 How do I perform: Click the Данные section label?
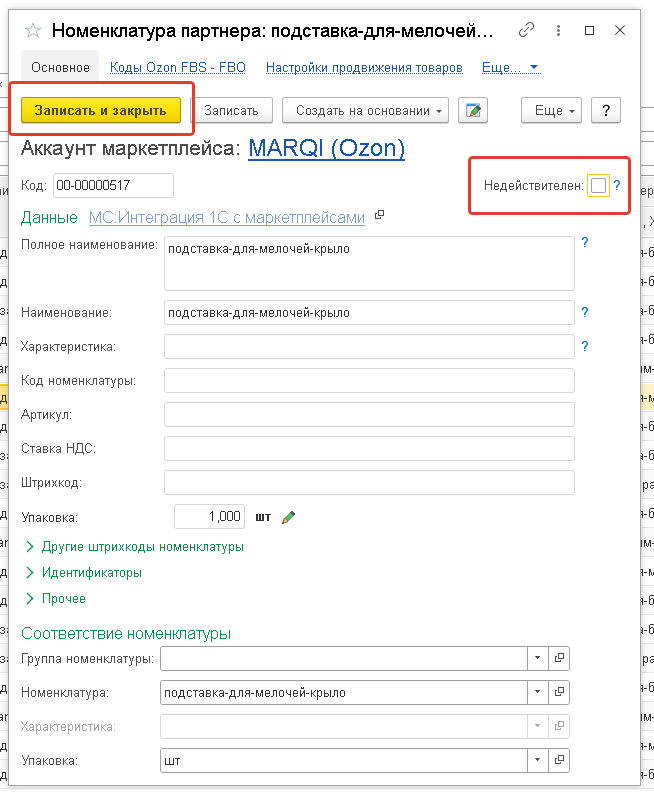[x=49, y=218]
